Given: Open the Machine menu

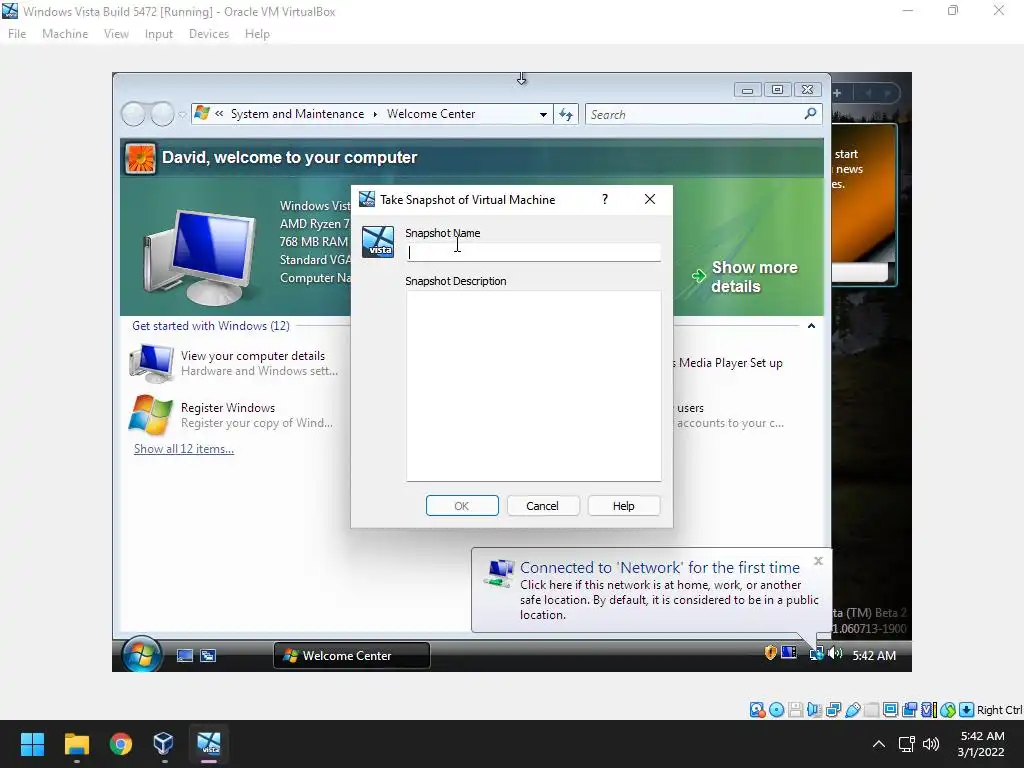Looking at the screenshot, I should [65, 34].
